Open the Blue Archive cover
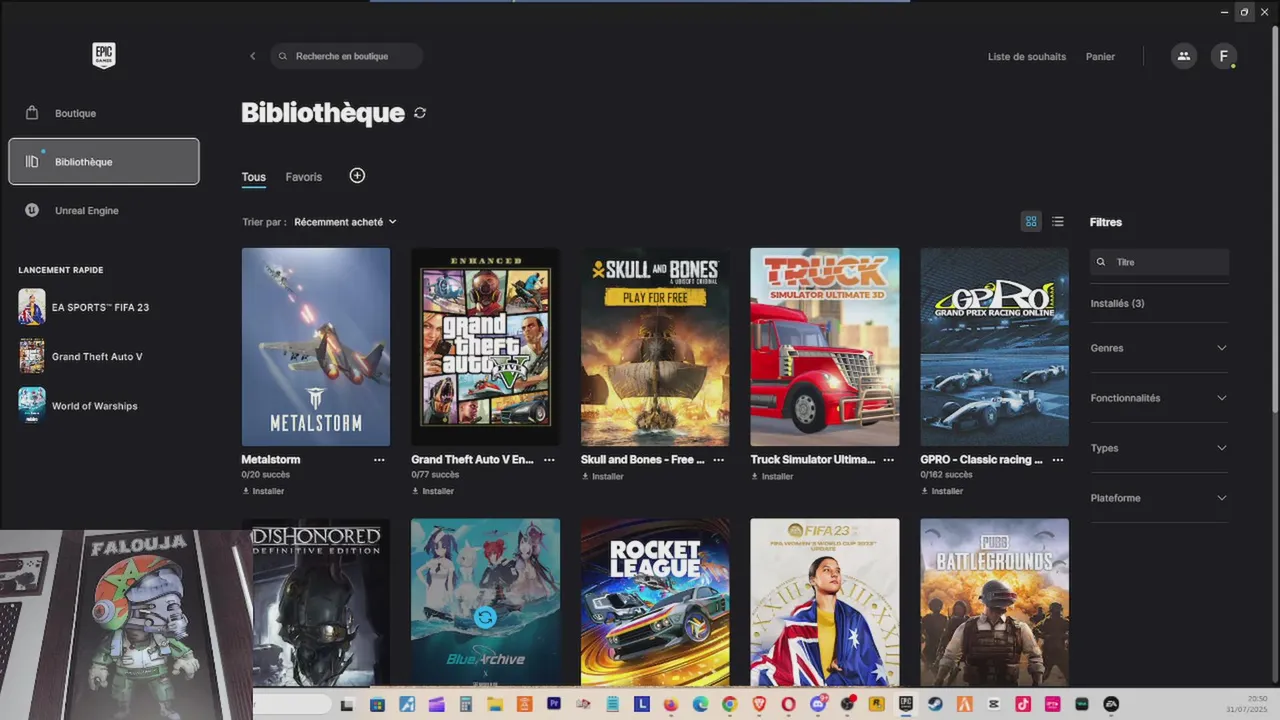 point(485,602)
